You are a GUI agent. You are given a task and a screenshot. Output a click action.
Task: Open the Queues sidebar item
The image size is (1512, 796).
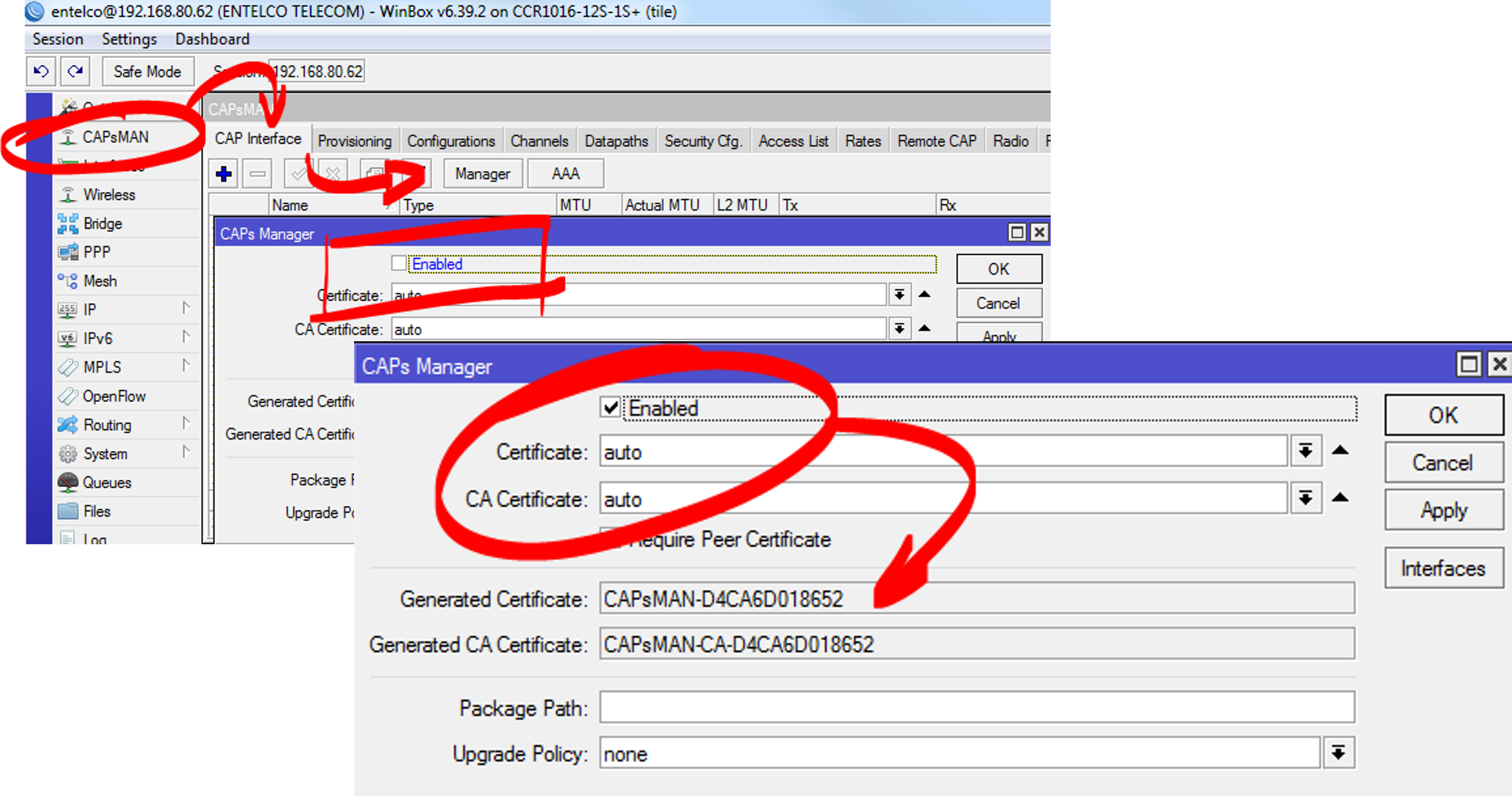coord(106,482)
